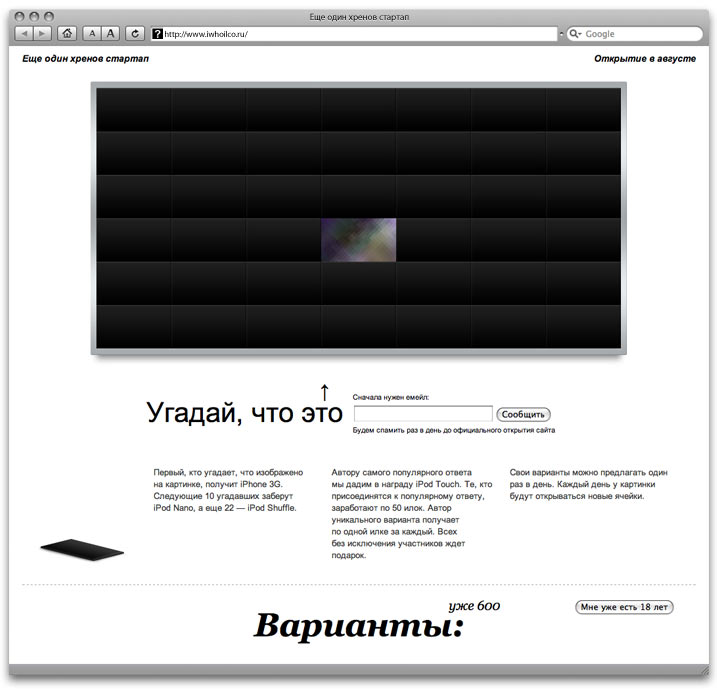
Task: Click the Мне уже есть 18 лет button
Action: [x=625, y=607]
